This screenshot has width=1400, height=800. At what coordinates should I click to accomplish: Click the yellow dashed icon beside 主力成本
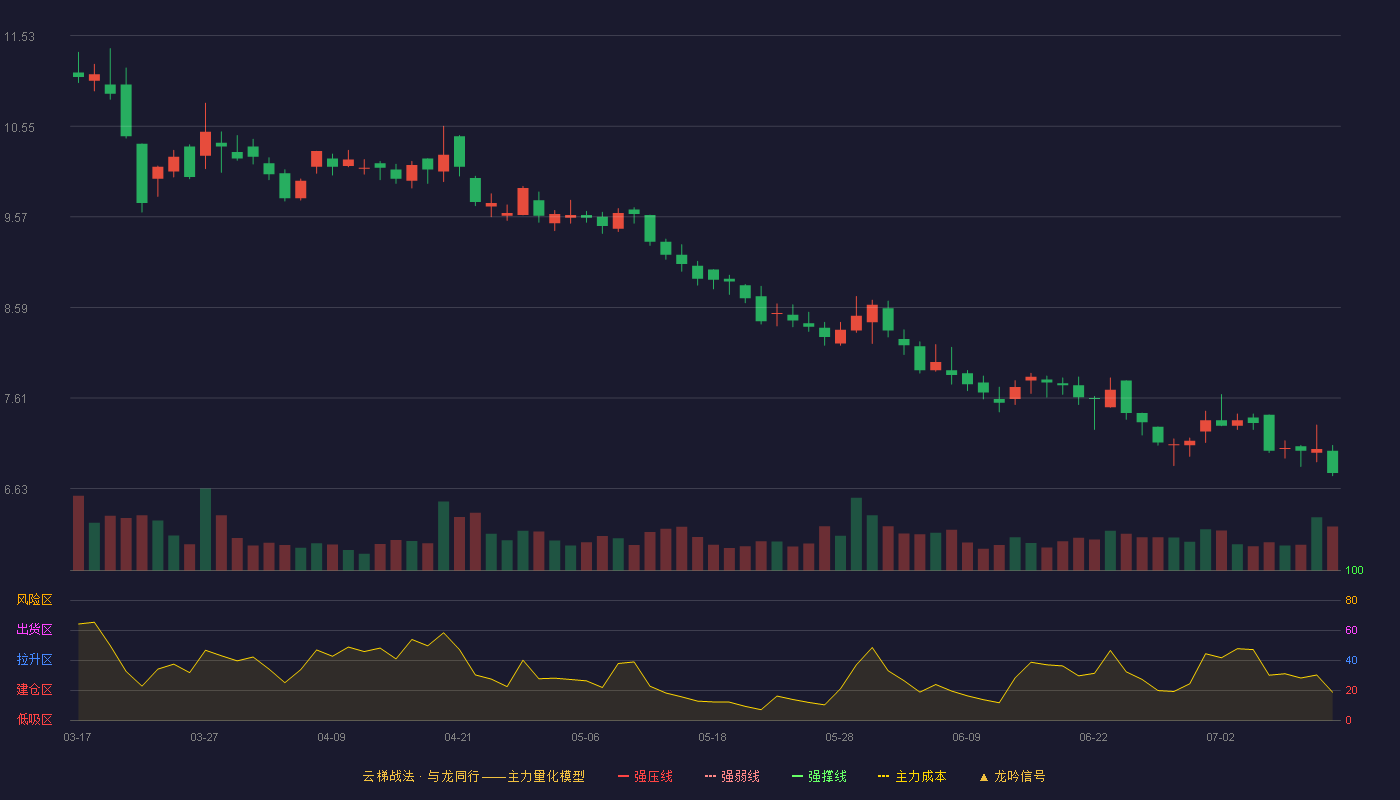[x=883, y=776]
